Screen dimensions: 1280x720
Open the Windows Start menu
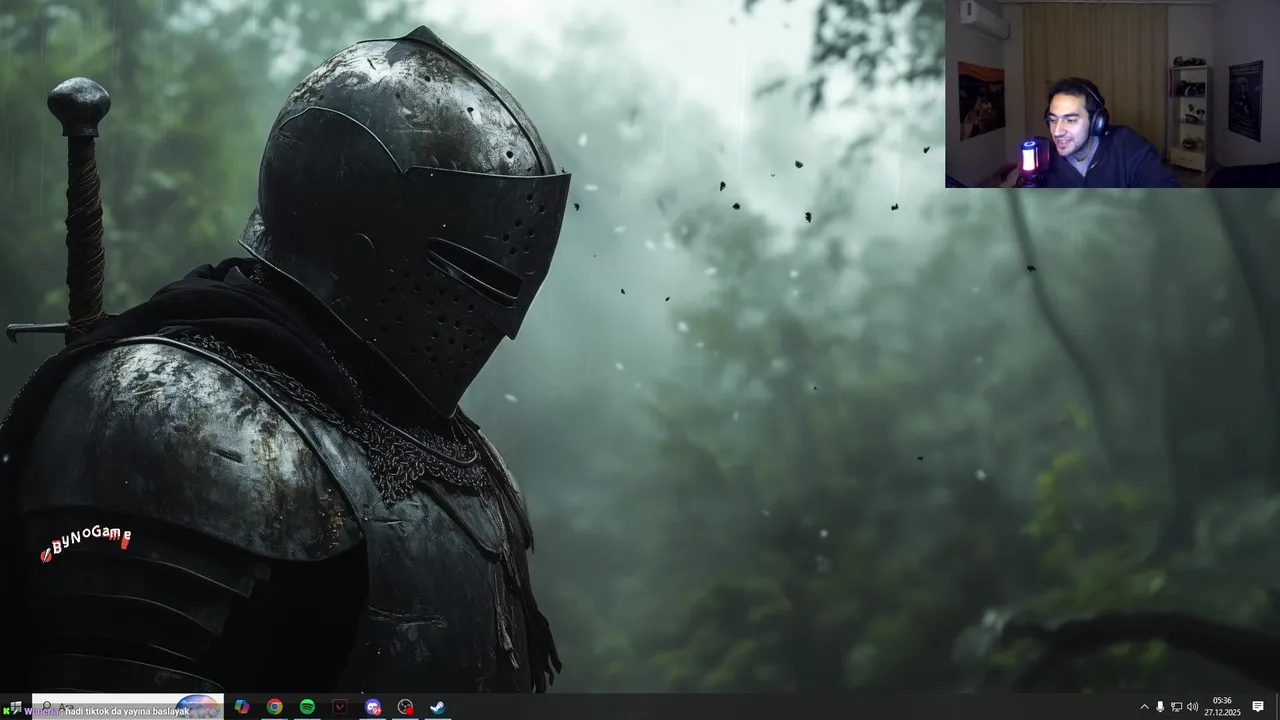[15, 707]
